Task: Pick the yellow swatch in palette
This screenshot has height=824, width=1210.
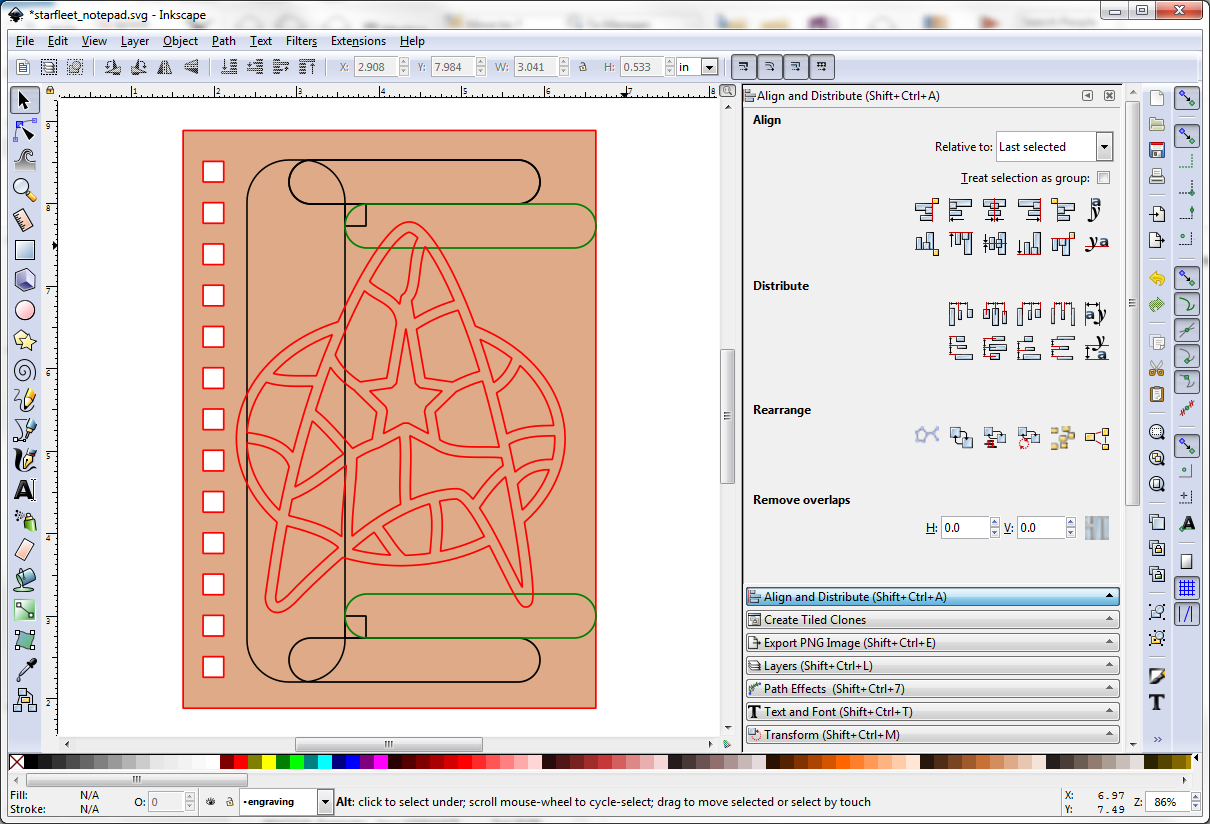Action: (269, 762)
